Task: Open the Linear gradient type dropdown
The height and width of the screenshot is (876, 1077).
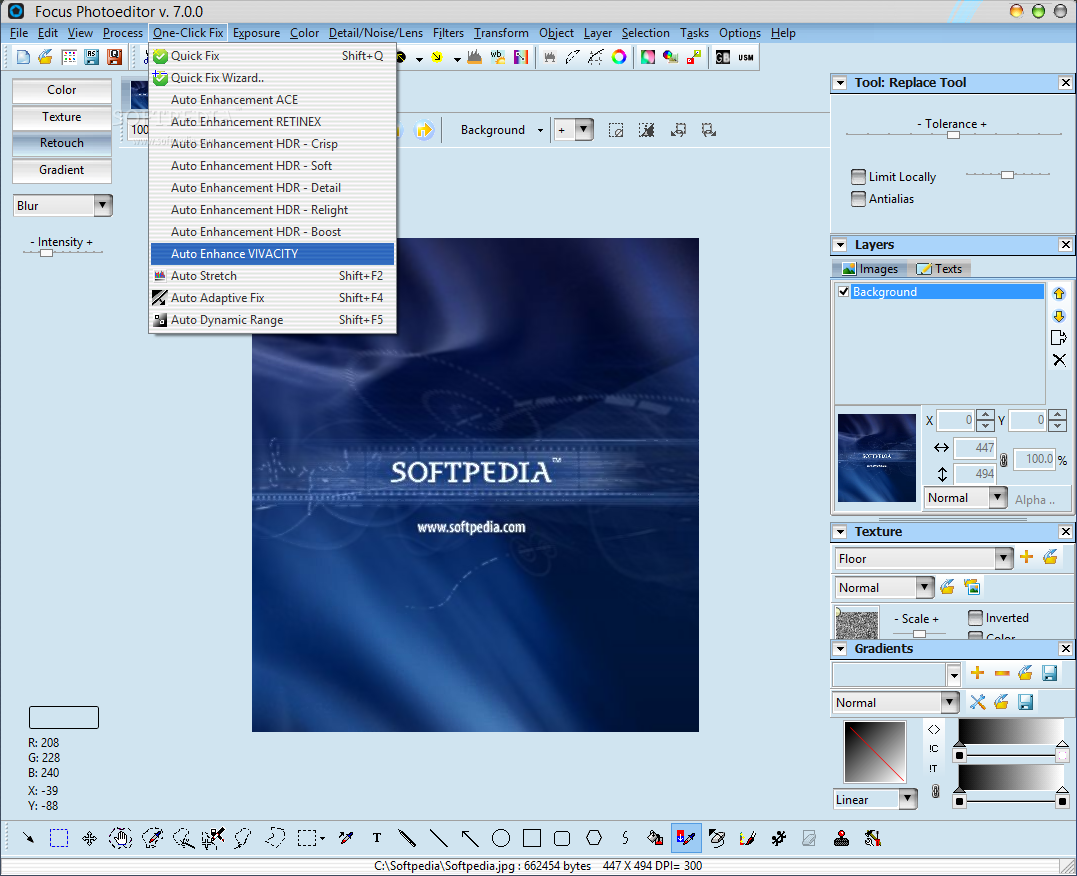Action: [908, 799]
